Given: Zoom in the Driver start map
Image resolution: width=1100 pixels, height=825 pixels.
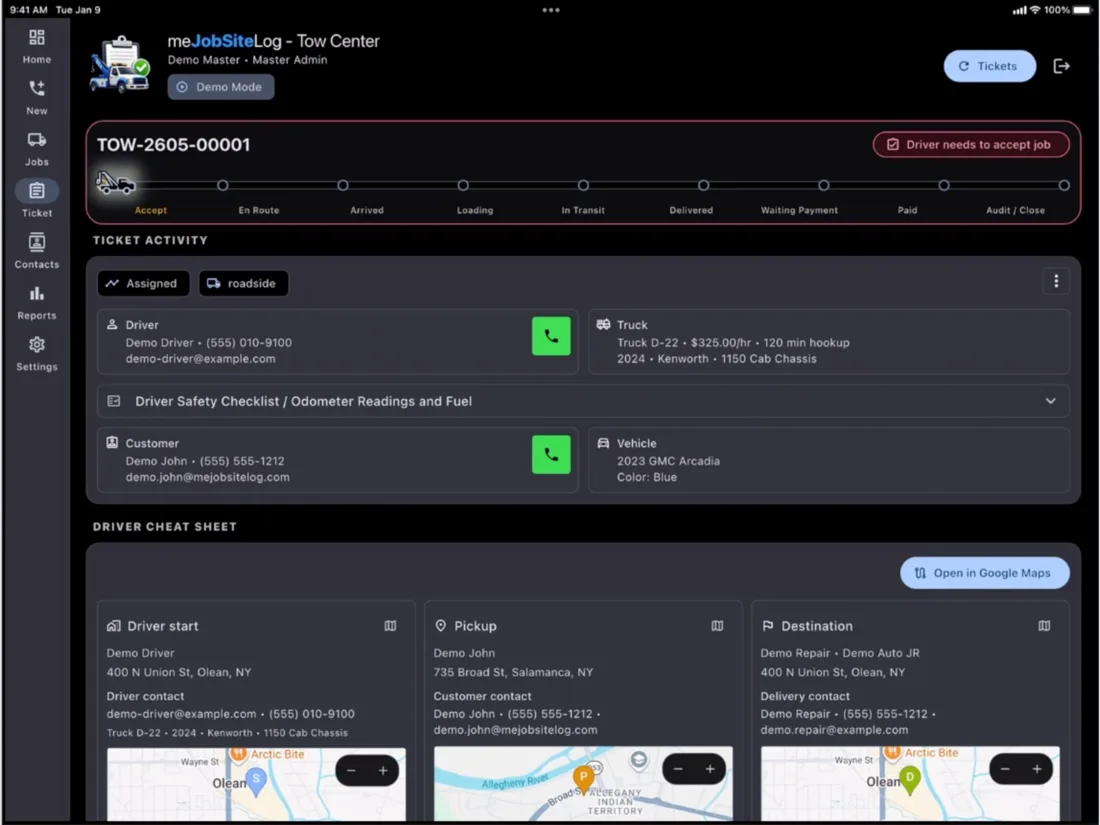Looking at the screenshot, I should pyautogui.click(x=383, y=771).
